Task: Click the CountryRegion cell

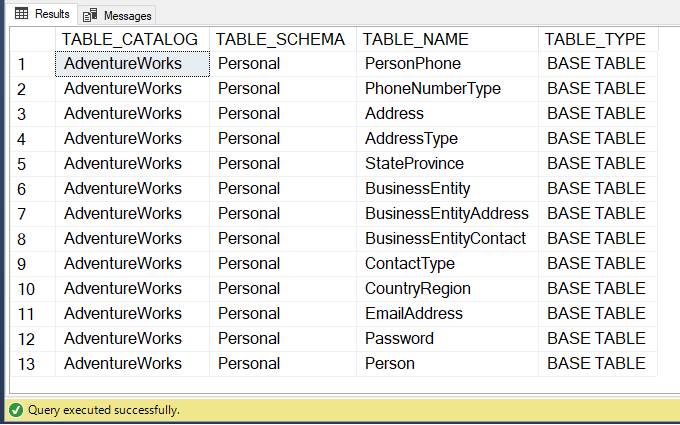Action: [448, 289]
